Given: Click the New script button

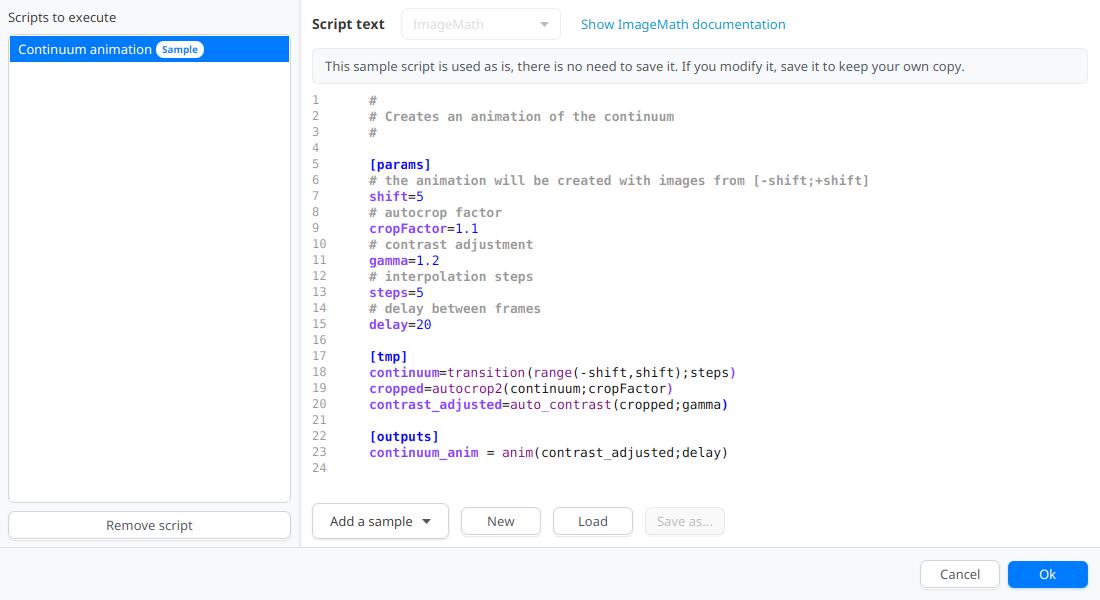Looking at the screenshot, I should (x=501, y=521).
